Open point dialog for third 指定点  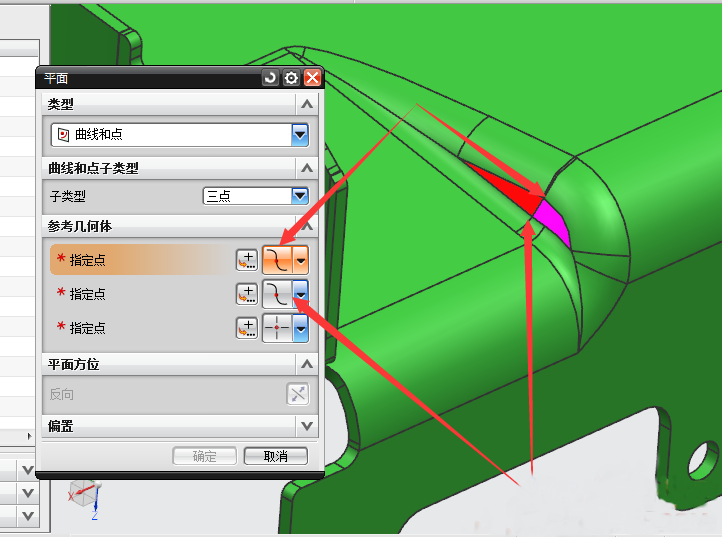[246, 328]
